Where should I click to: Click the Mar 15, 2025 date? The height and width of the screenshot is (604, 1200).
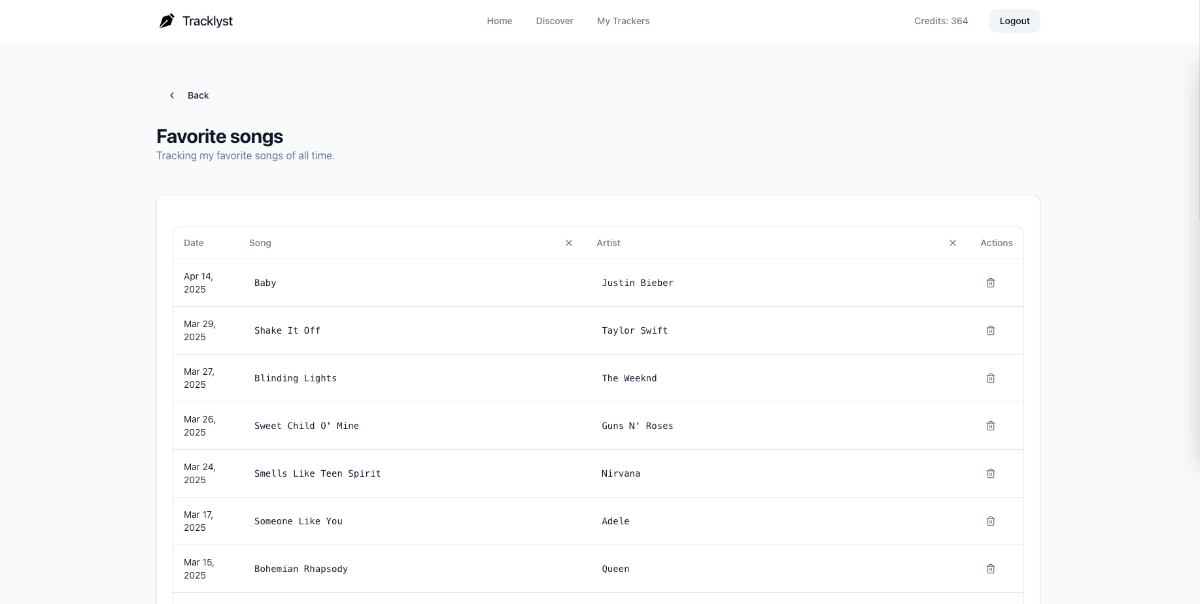[198, 569]
